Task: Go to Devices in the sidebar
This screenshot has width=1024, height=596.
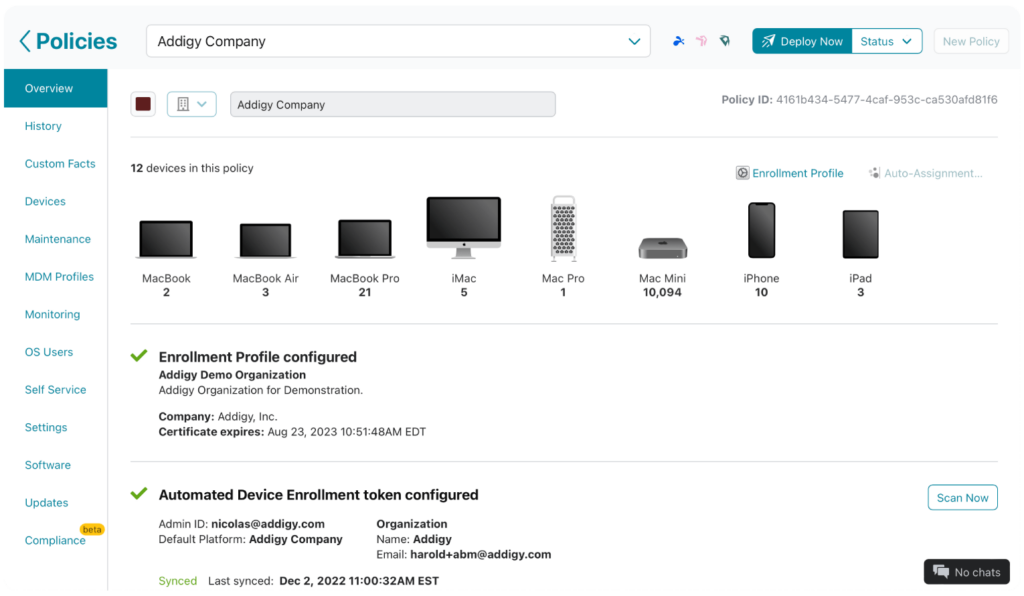Action: (45, 201)
